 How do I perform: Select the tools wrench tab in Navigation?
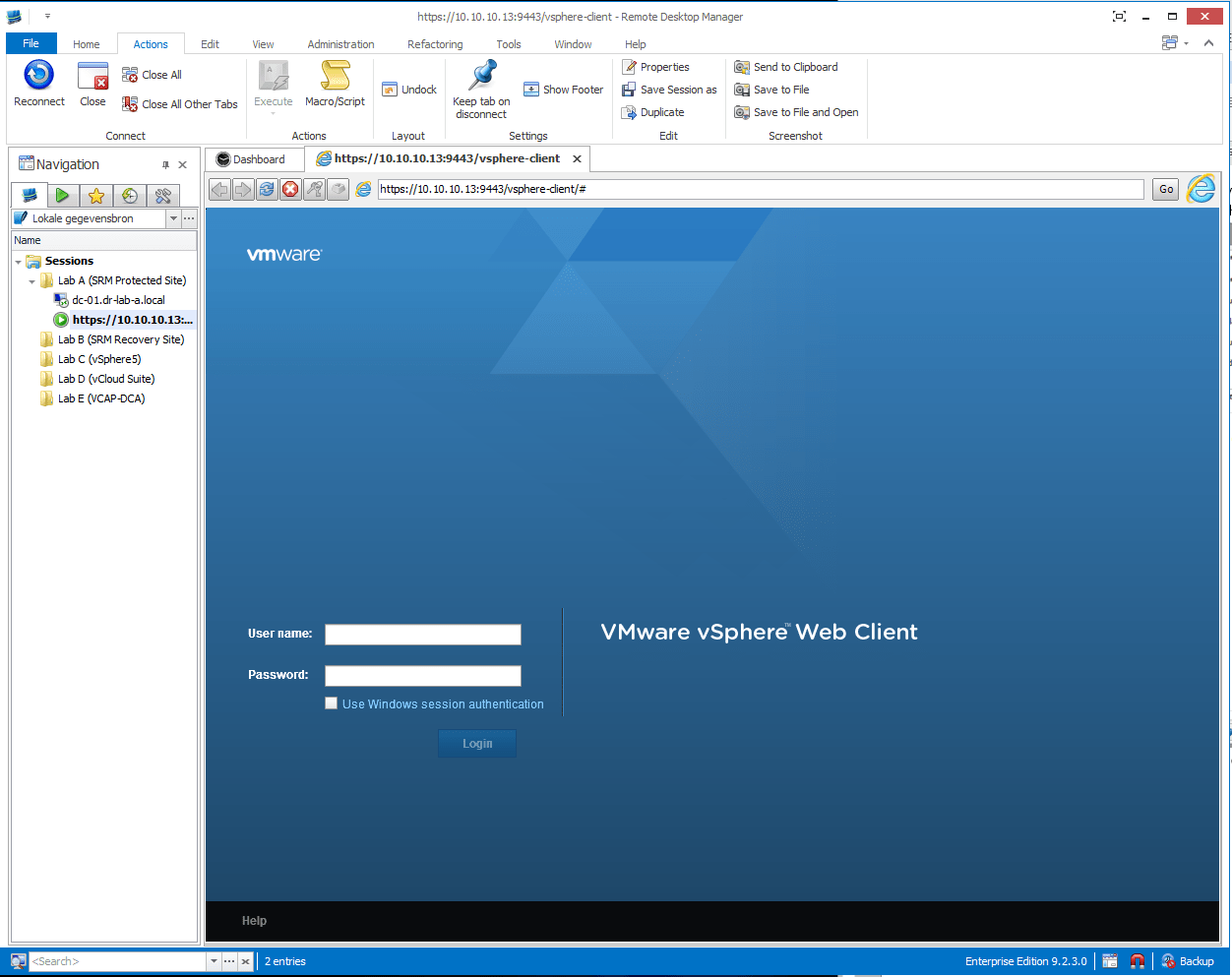[162, 196]
